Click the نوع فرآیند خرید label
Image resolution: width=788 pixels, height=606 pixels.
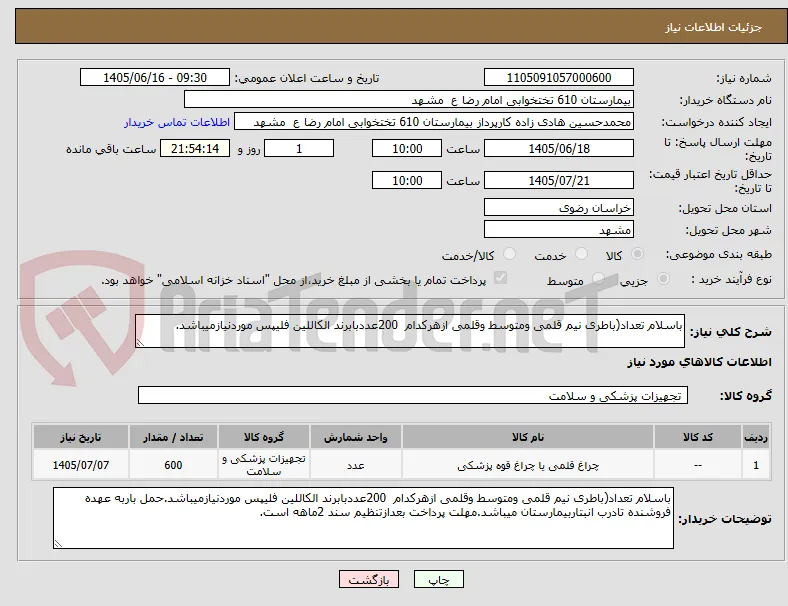(x=732, y=279)
